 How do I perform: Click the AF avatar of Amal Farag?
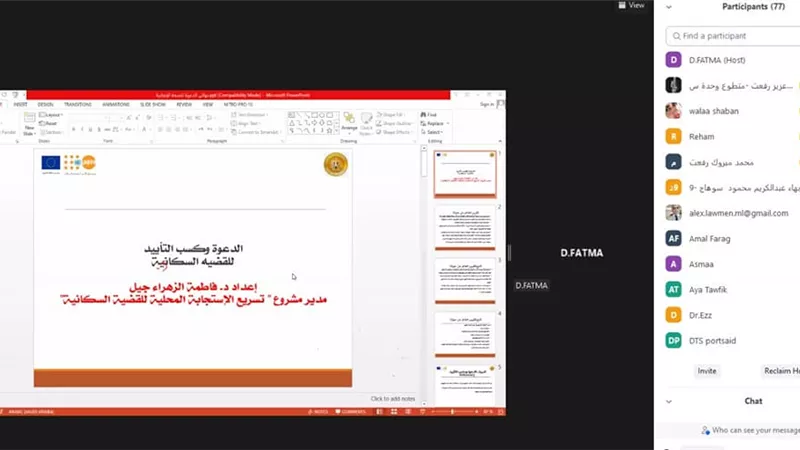click(x=673, y=238)
